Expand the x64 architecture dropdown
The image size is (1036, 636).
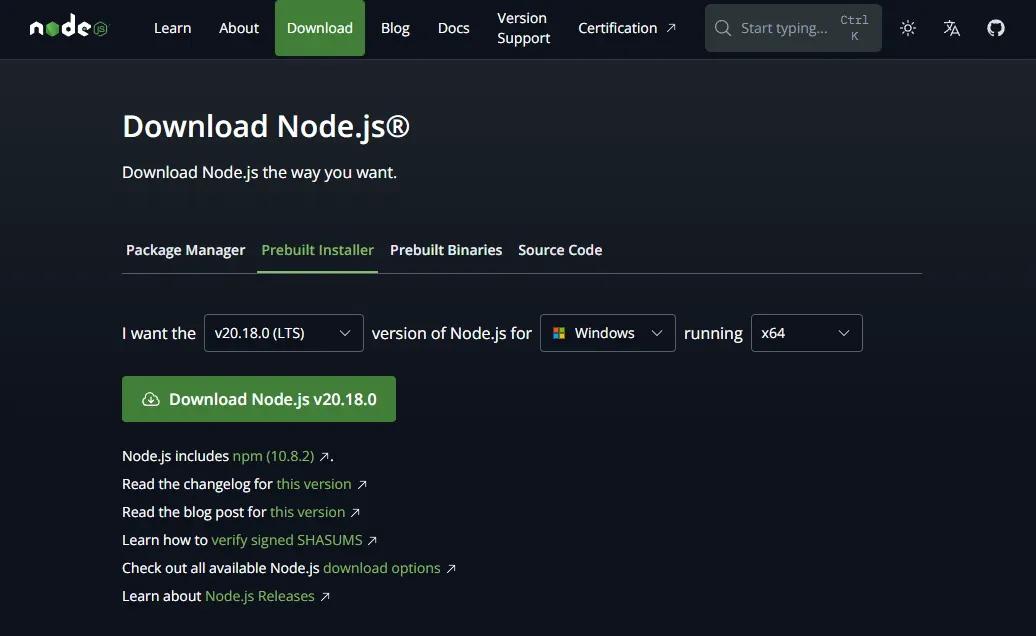coord(806,333)
